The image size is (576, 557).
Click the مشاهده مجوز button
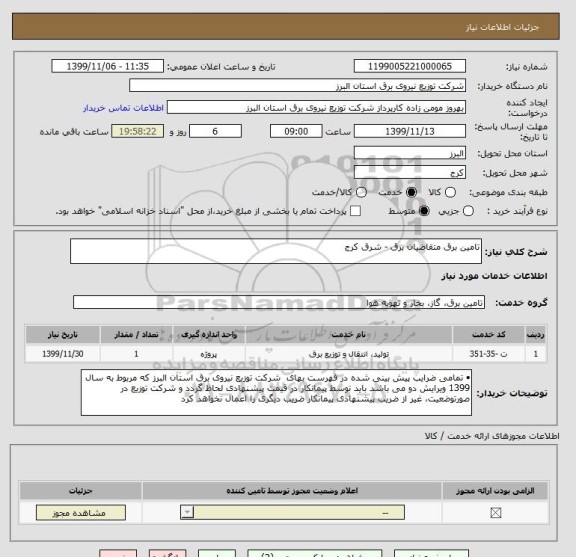(x=81, y=513)
